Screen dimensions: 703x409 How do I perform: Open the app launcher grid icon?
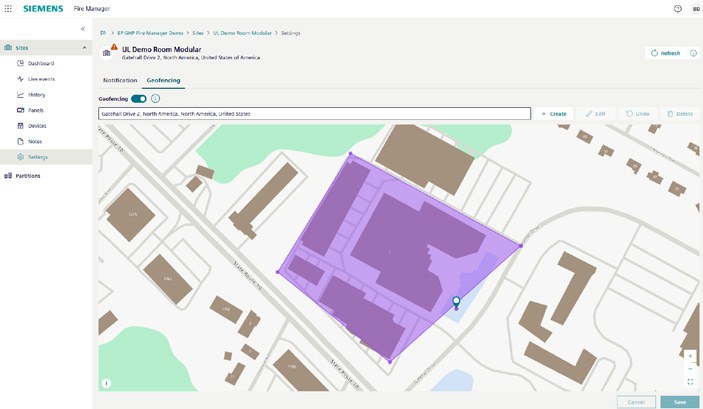click(x=8, y=9)
